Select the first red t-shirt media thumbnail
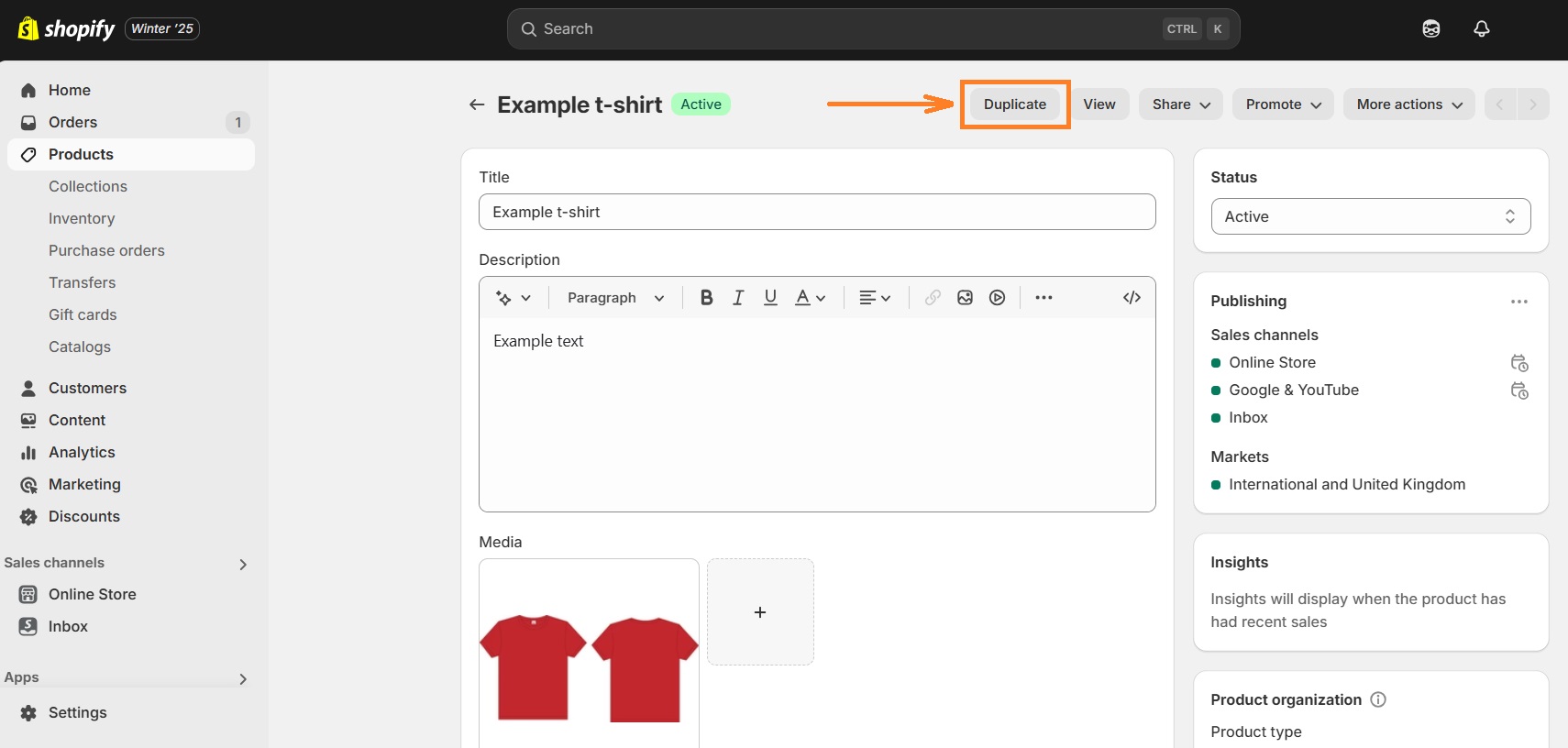The image size is (1568, 748). 589,653
